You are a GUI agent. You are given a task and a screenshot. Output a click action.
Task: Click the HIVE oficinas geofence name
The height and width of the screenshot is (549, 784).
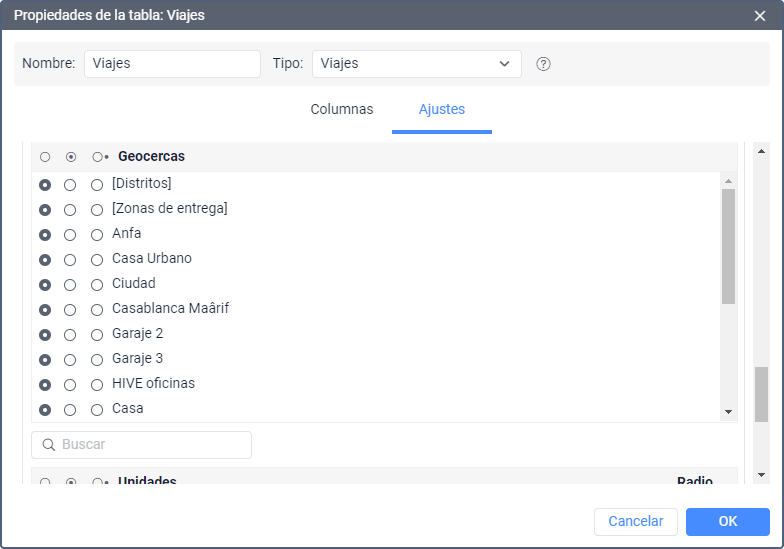(154, 384)
